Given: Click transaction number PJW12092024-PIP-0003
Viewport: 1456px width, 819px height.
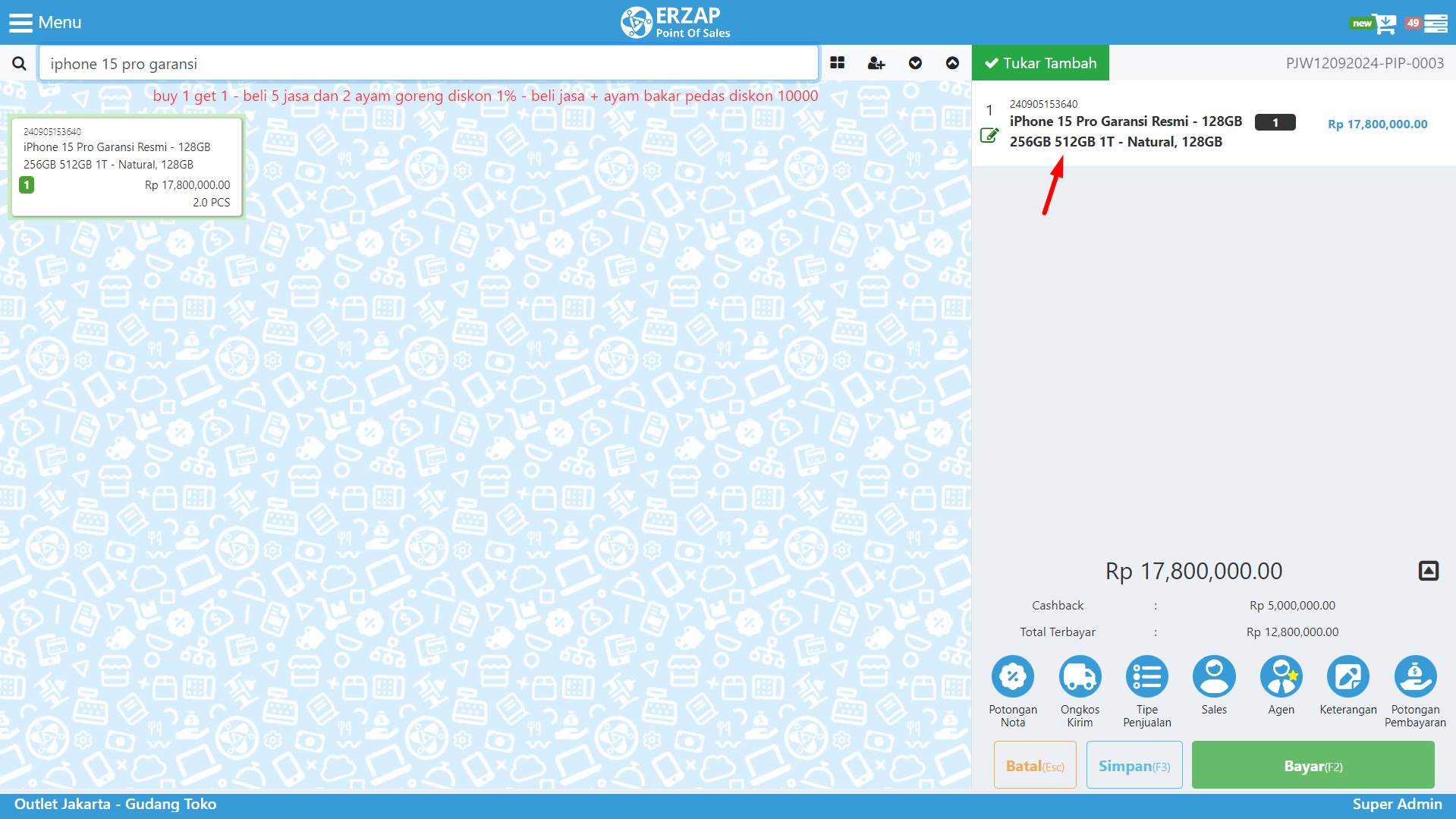Looking at the screenshot, I should 1364,63.
